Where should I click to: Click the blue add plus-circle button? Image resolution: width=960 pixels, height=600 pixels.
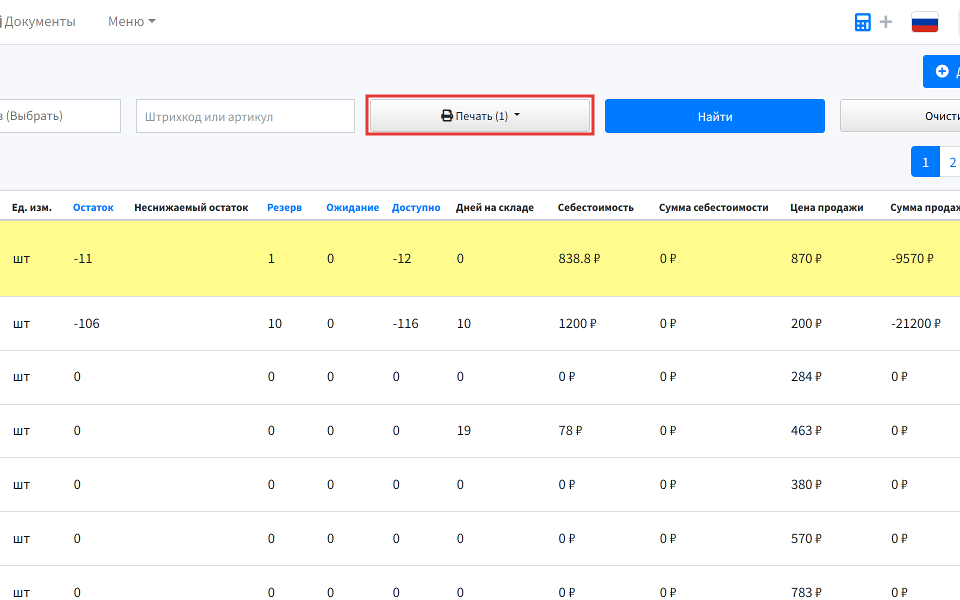point(942,72)
